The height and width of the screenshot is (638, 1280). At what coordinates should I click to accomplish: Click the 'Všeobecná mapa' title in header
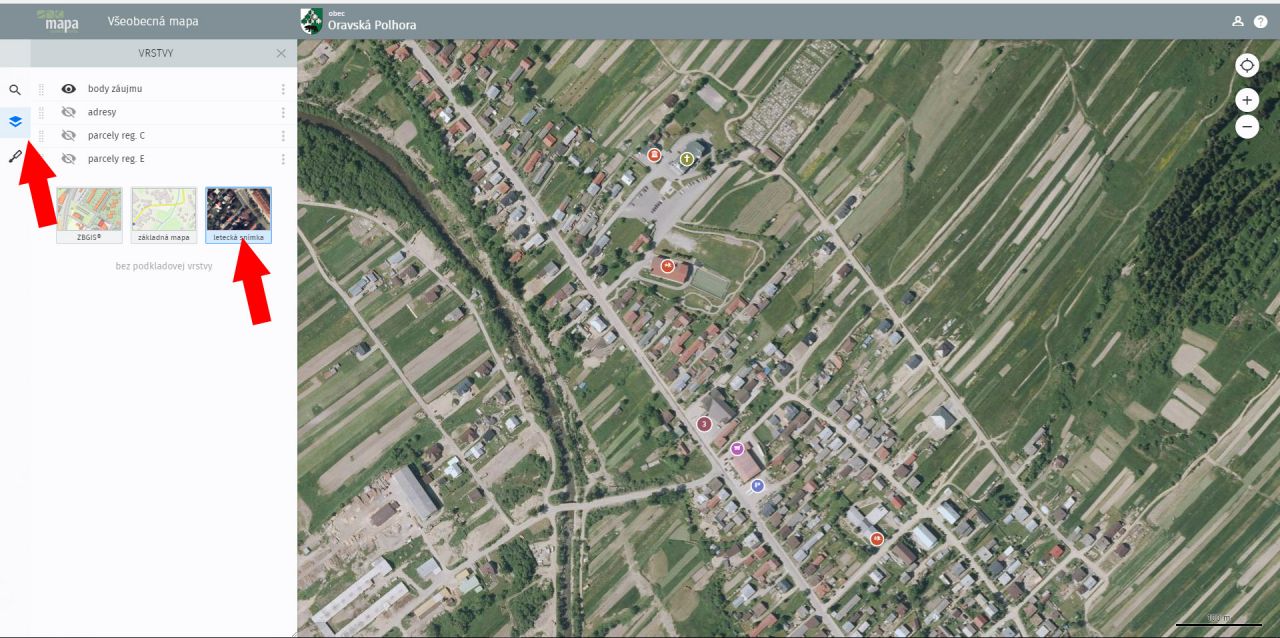click(x=153, y=21)
